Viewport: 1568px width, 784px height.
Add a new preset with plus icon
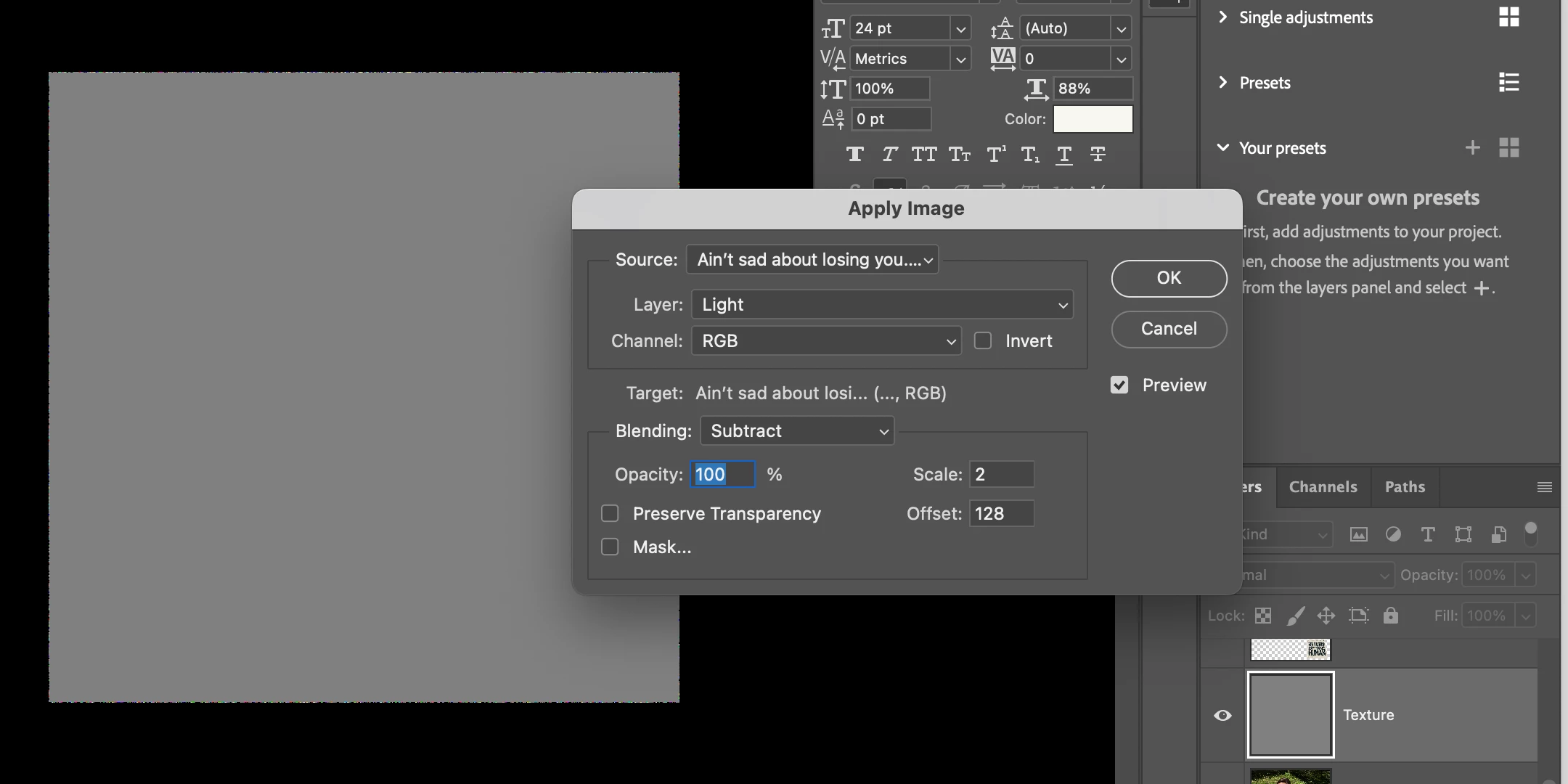coord(1472,148)
